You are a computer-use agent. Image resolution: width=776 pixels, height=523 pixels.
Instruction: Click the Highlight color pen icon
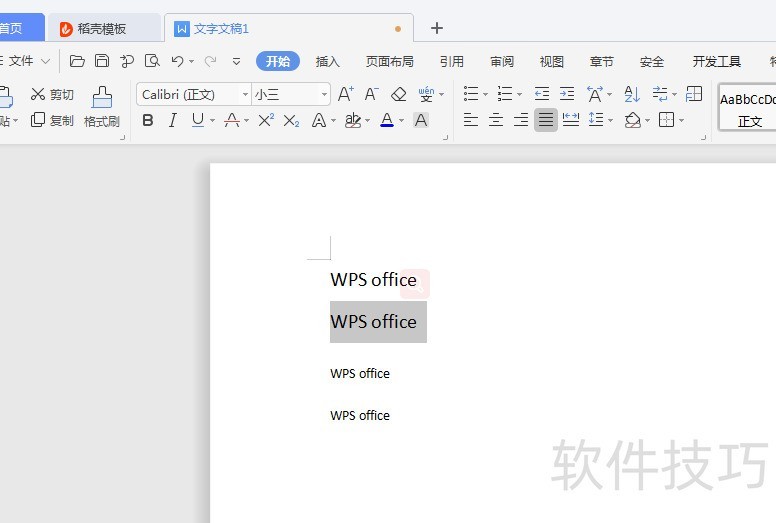point(353,120)
